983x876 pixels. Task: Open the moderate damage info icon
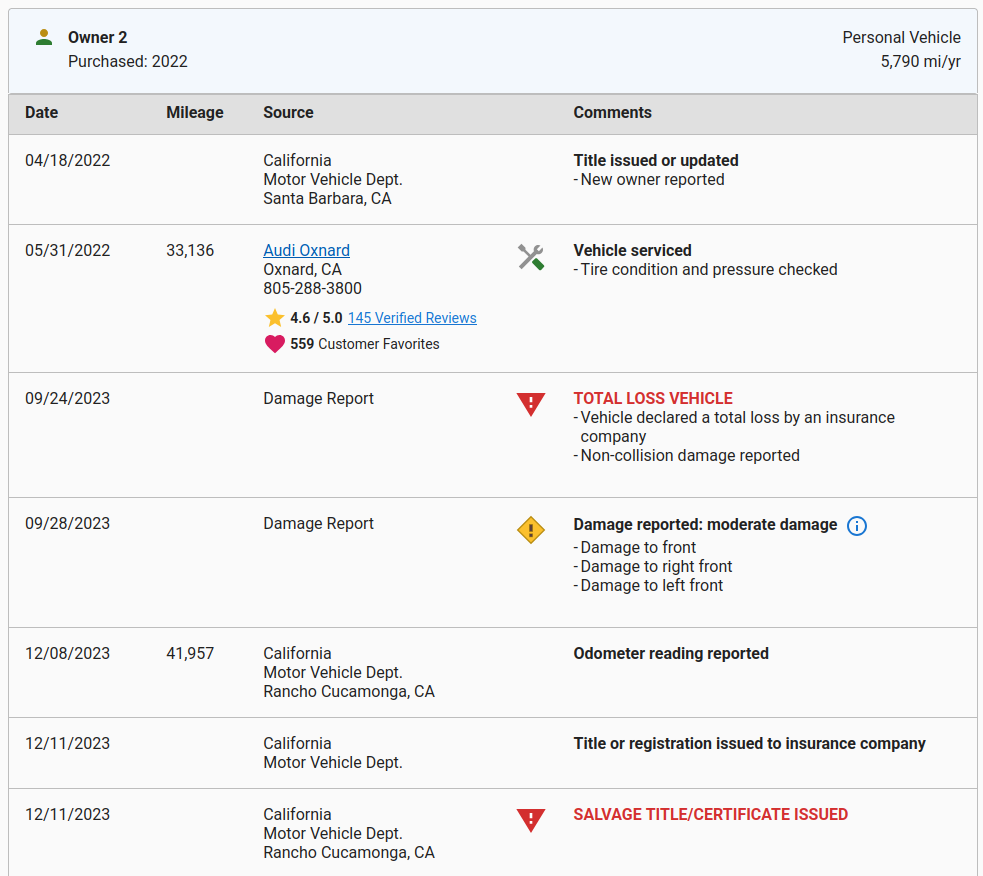(x=856, y=525)
